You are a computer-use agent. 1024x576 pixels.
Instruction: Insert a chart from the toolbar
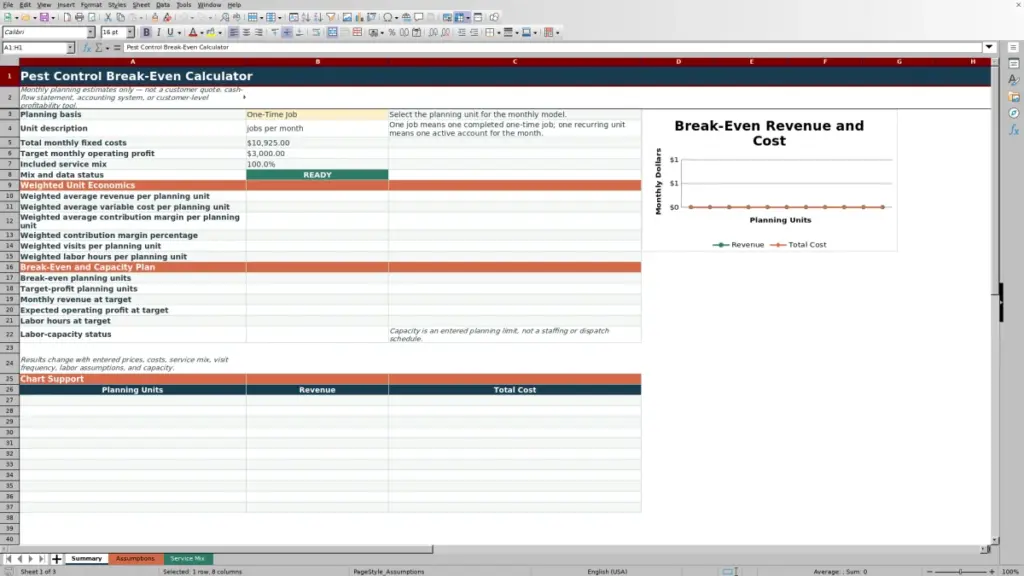coord(359,17)
